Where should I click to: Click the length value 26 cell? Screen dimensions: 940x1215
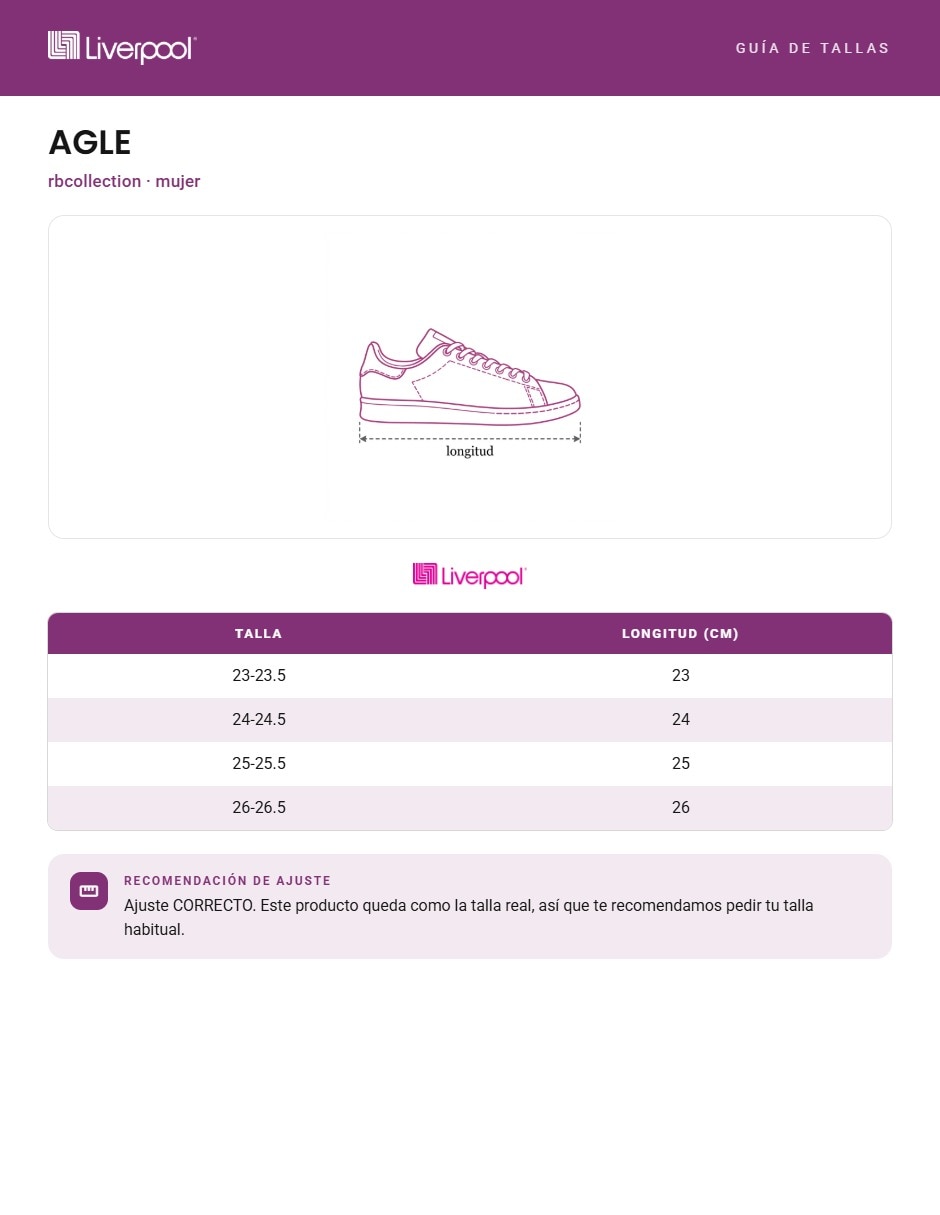coord(681,808)
